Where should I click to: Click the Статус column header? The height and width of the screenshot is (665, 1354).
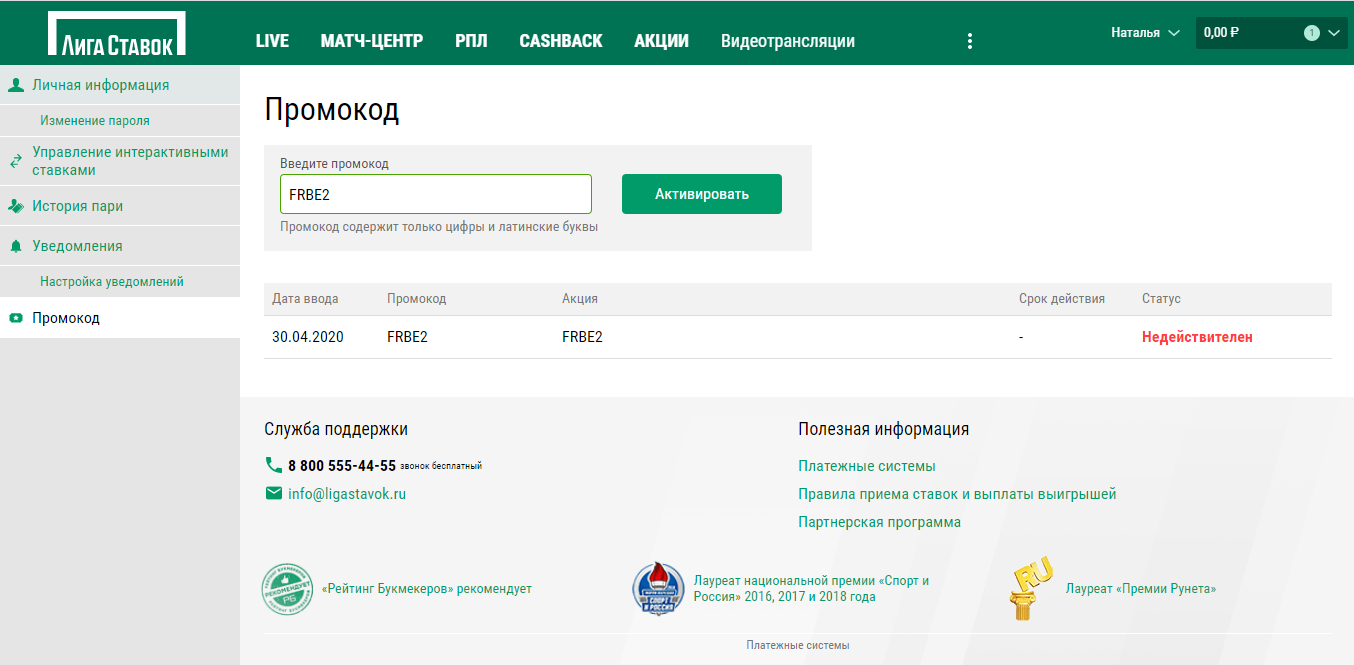(x=1161, y=299)
